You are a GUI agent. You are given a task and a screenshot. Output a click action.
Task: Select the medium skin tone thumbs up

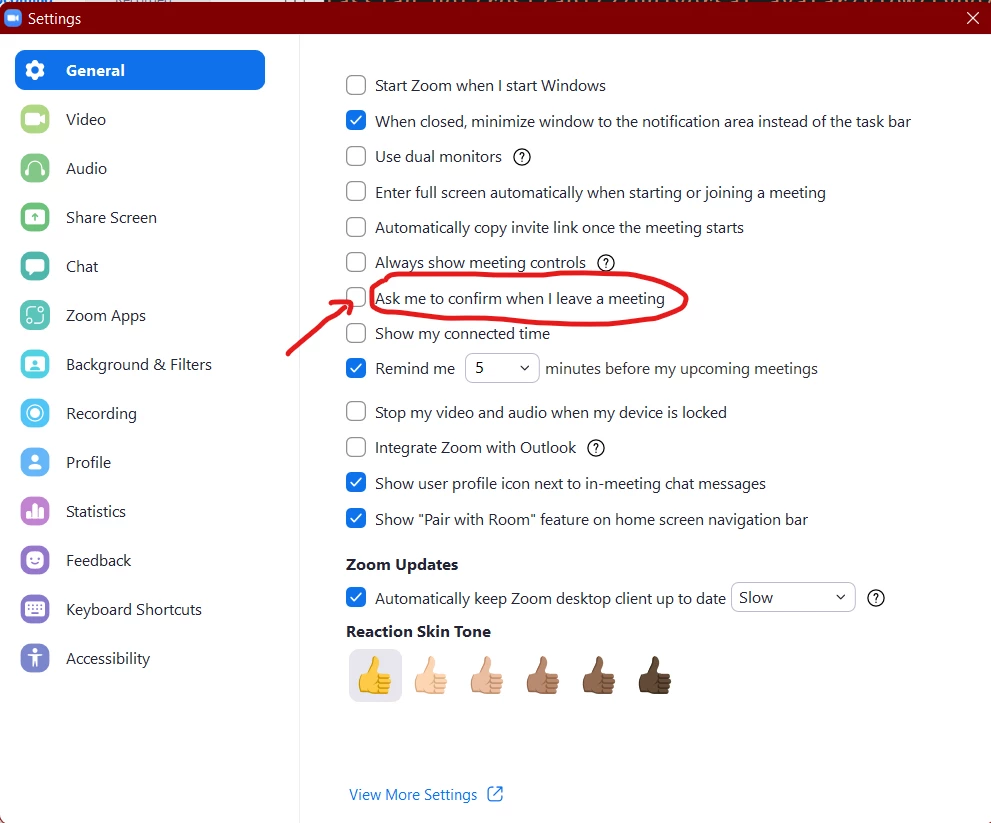pos(543,675)
